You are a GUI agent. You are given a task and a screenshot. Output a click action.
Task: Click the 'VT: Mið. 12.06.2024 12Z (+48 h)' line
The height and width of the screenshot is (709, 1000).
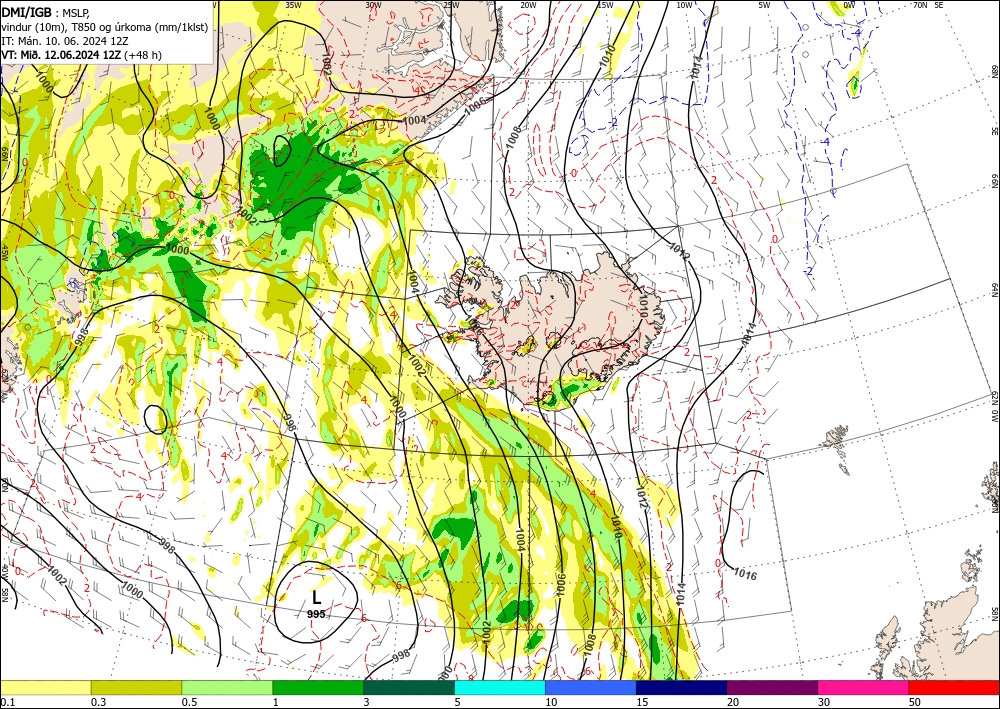tap(82, 55)
